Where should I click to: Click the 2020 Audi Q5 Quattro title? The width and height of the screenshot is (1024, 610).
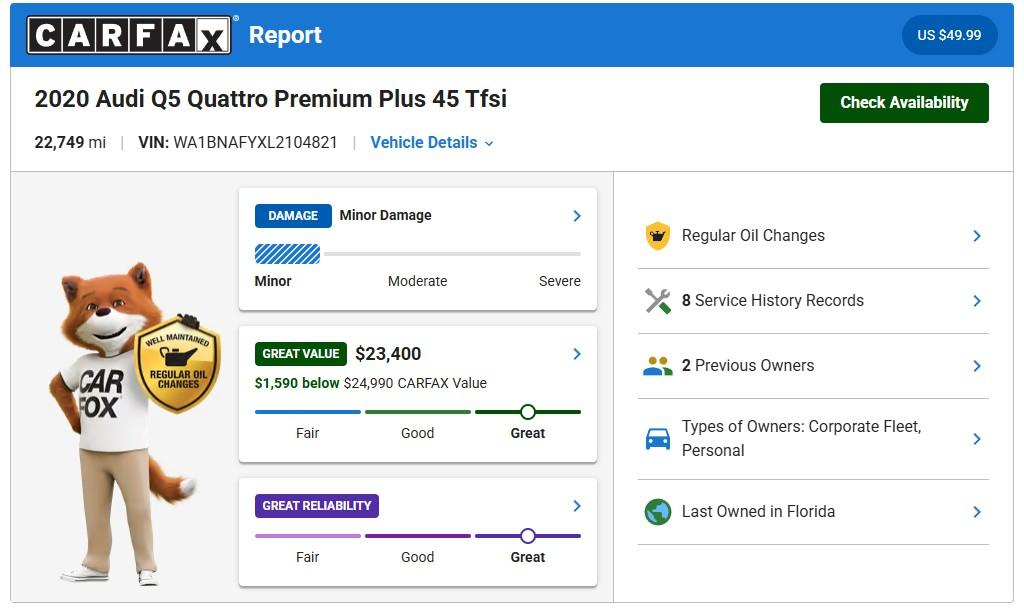click(270, 99)
